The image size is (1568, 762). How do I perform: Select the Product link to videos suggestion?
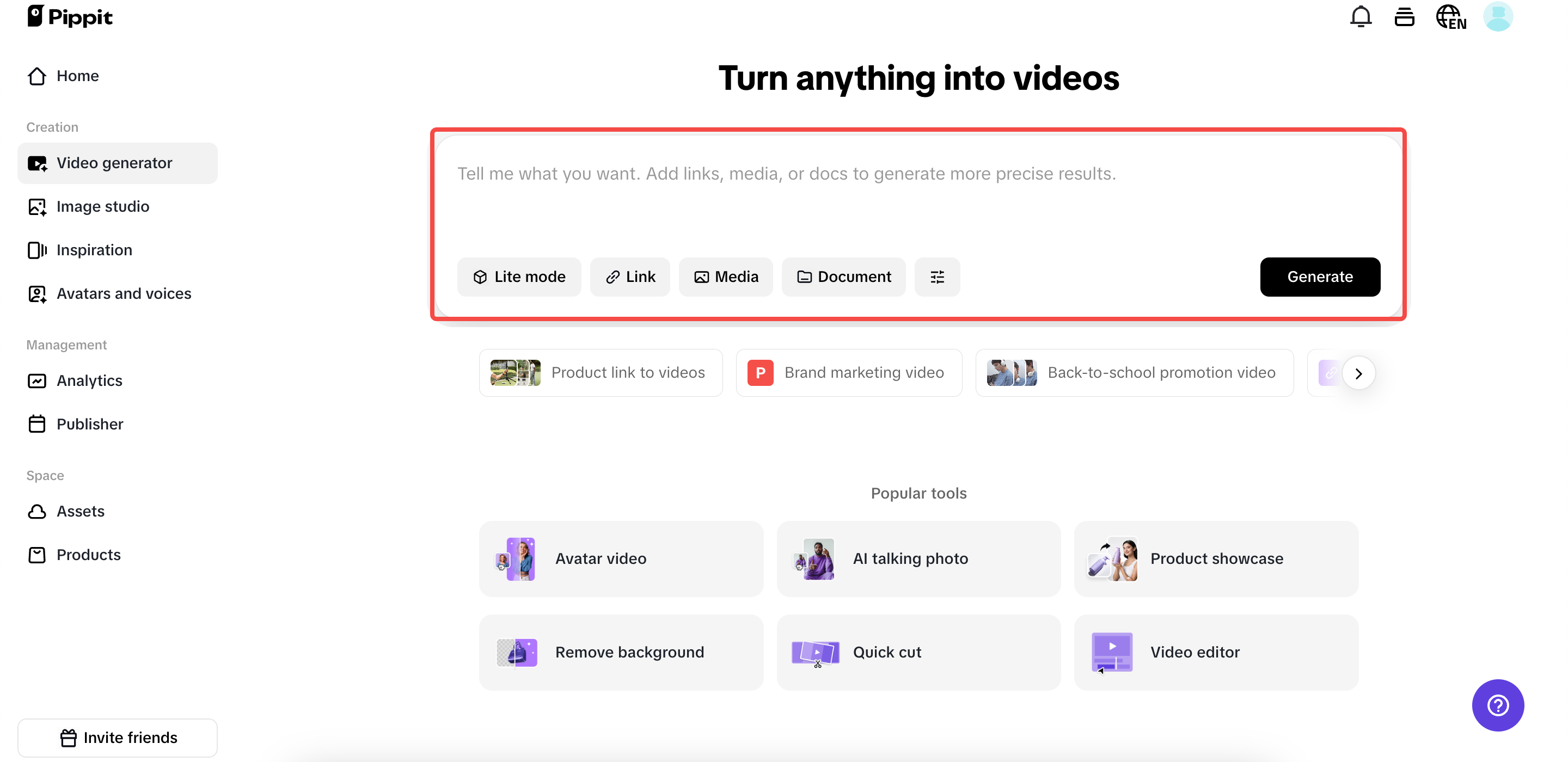[x=600, y=372]
